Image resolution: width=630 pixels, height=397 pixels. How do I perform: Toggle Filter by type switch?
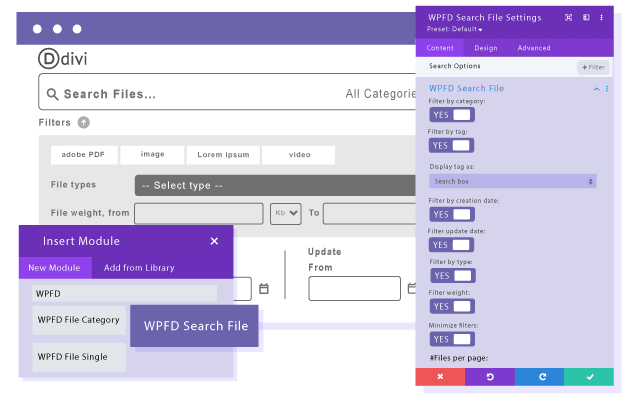click(453, 276)
